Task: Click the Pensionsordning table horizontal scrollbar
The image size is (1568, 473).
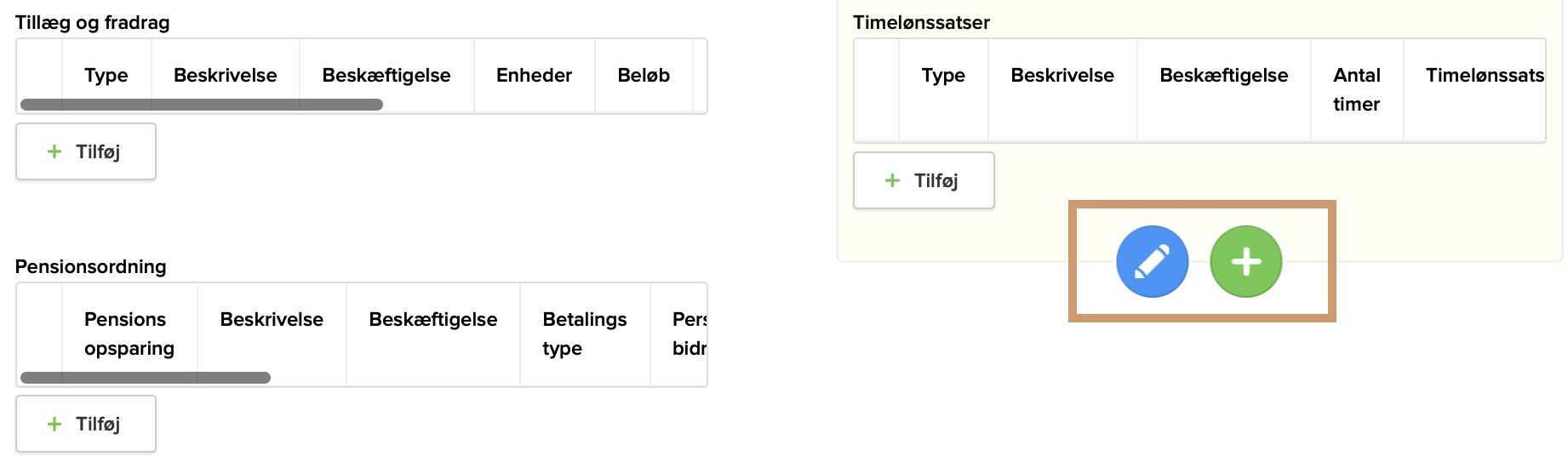Action: 146,378
